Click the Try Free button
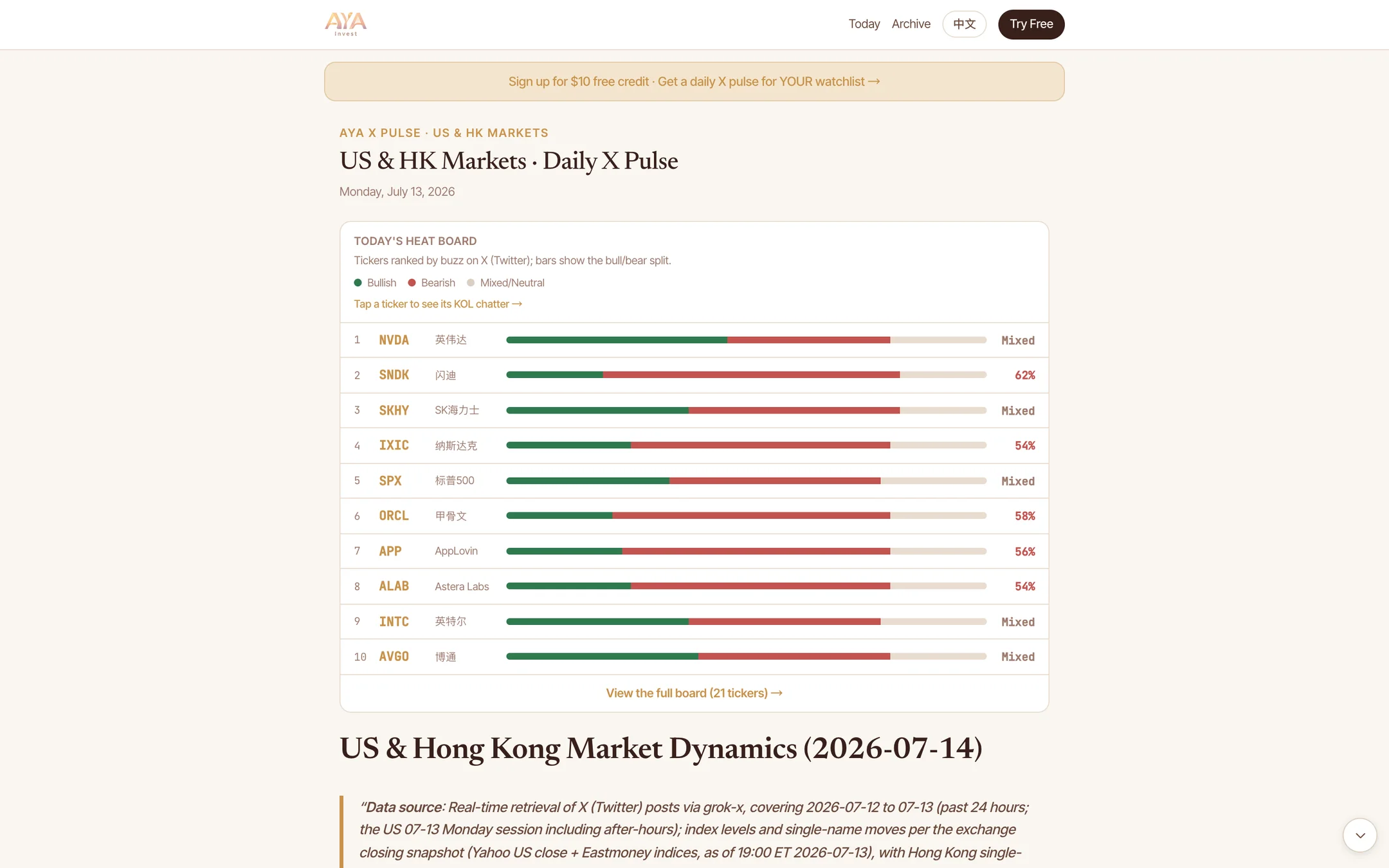This screenshot has width=1389, height=868. (1031, 24)
